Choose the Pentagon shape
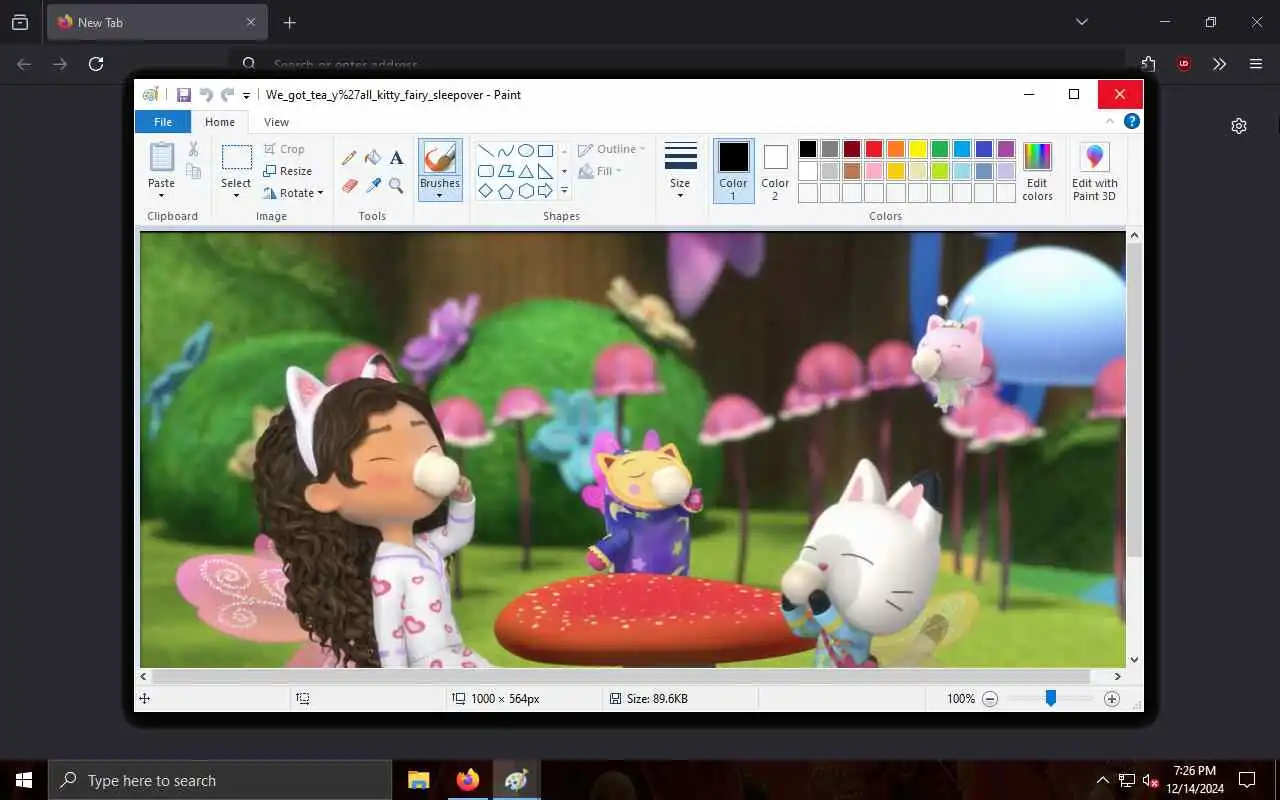Image resolution: width=1280 pixels, height=800 pixels. pos(505,191)
